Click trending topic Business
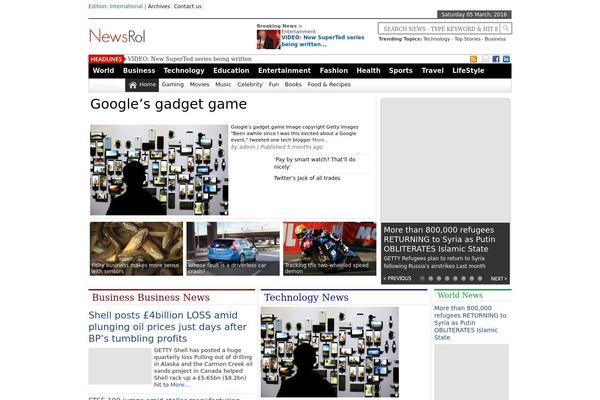The width and height of the screenshot is (600, 400). coord(495,39)
